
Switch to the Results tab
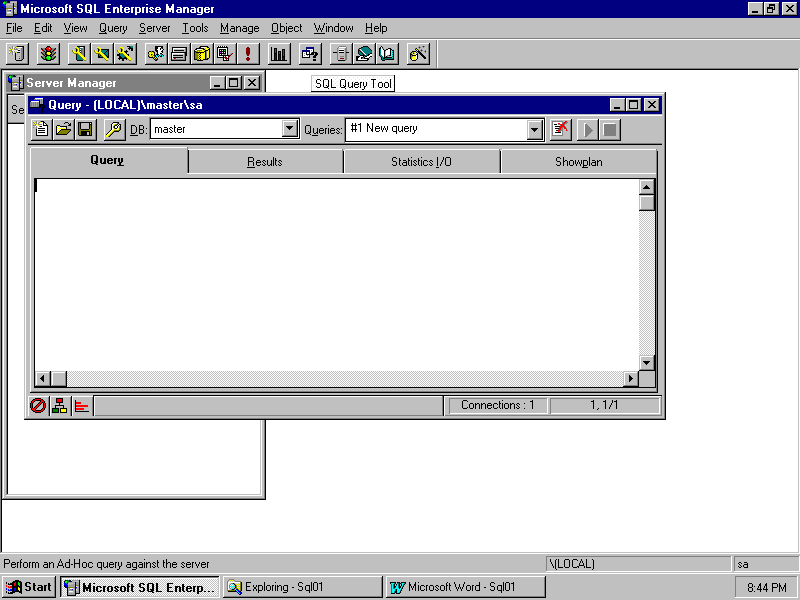[x=265, y=161]
